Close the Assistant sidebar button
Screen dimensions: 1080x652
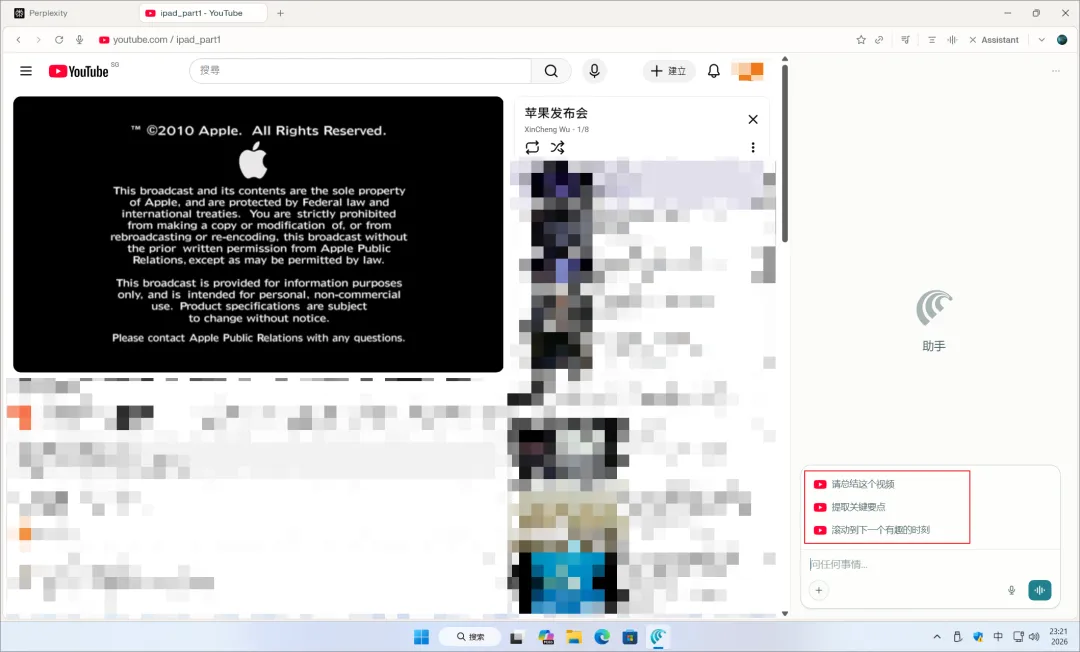(x=993, y=40)
